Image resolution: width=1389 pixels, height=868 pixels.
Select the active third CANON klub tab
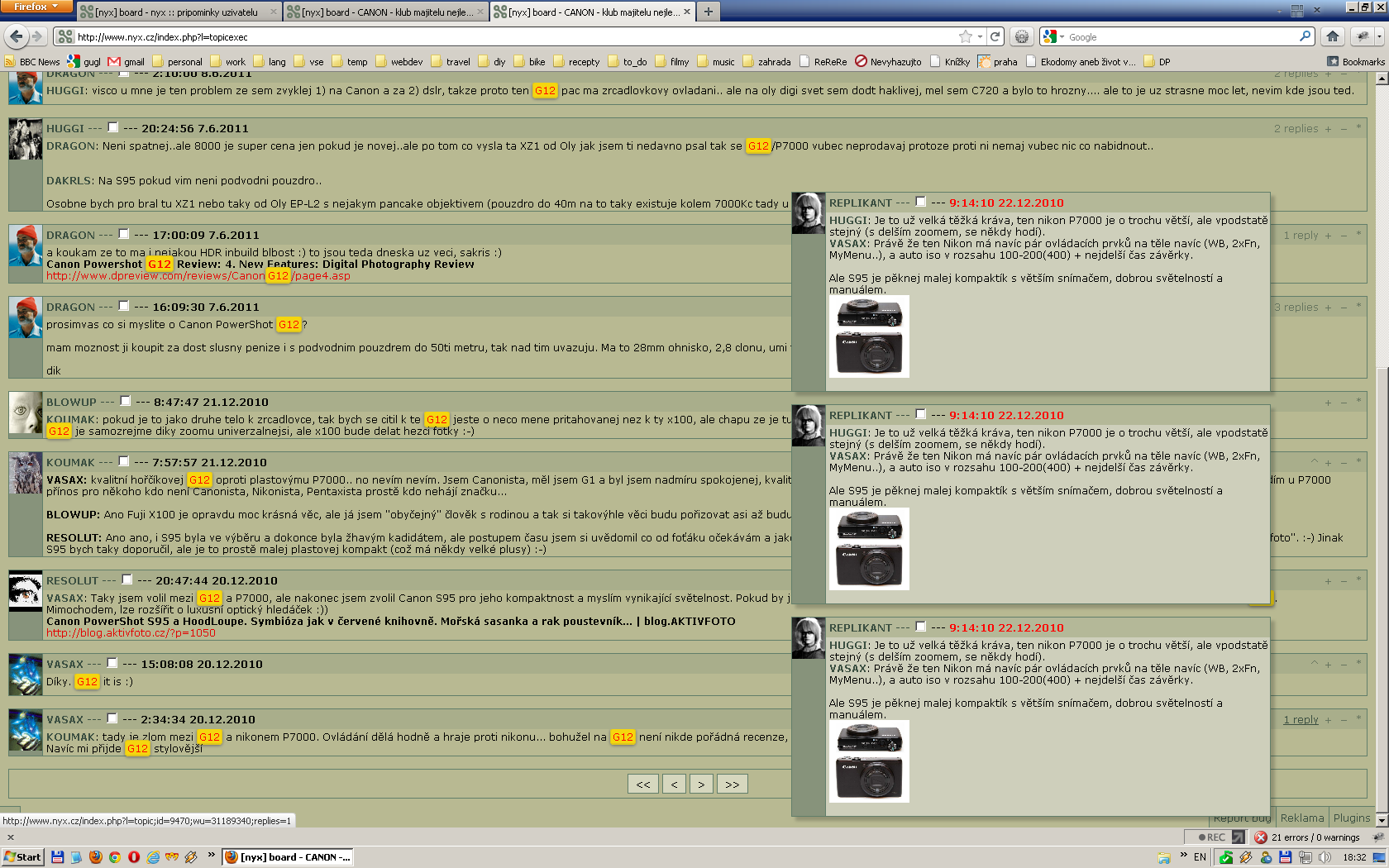(x=592, y=12)
